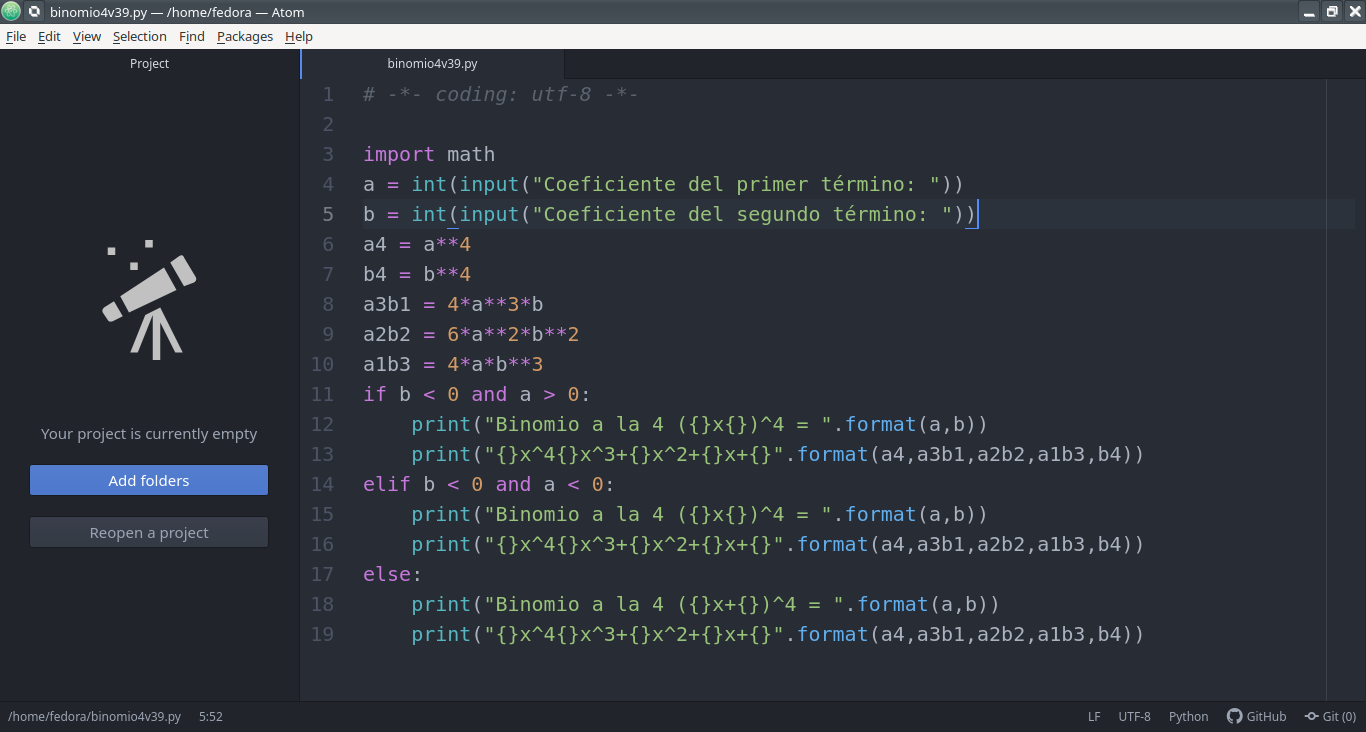Click cursor position 5:52 in status bar
Screen dimensions: 1366x732
[x=210, y=716]
